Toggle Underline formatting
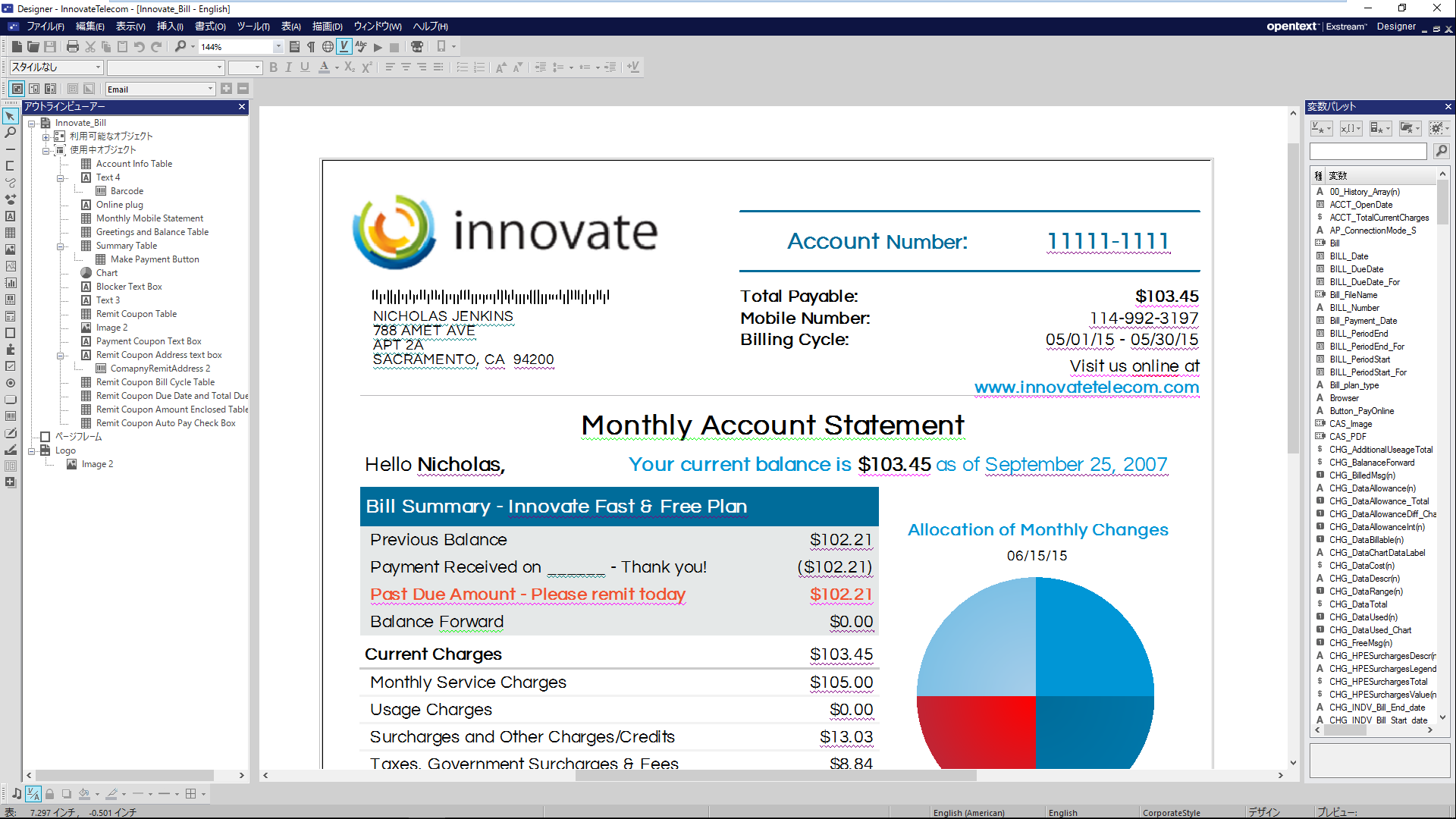This screenshot has width=1456, height=819. click(x=305, y=67)
